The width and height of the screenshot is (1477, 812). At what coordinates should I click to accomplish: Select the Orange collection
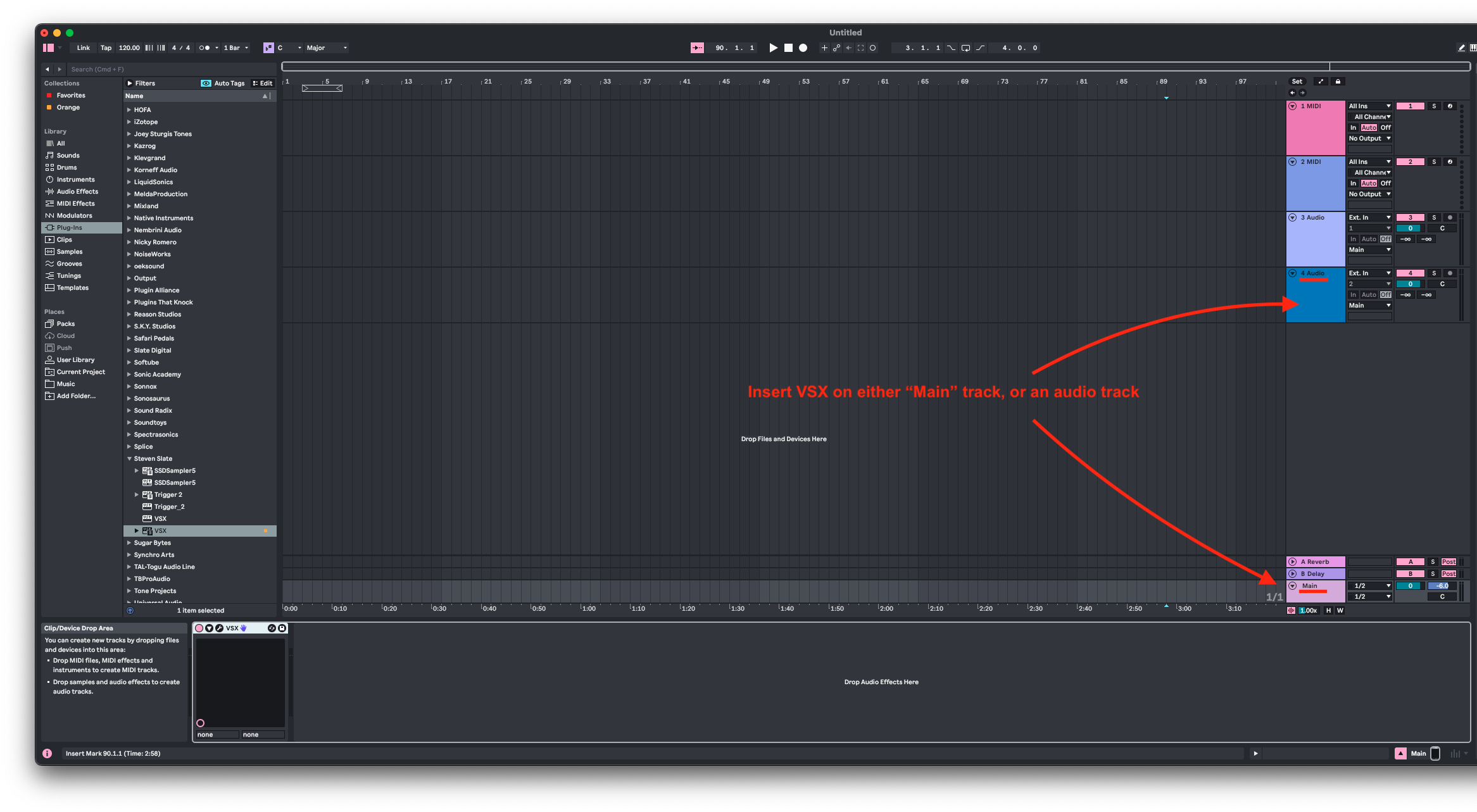(x=68, y=108)
